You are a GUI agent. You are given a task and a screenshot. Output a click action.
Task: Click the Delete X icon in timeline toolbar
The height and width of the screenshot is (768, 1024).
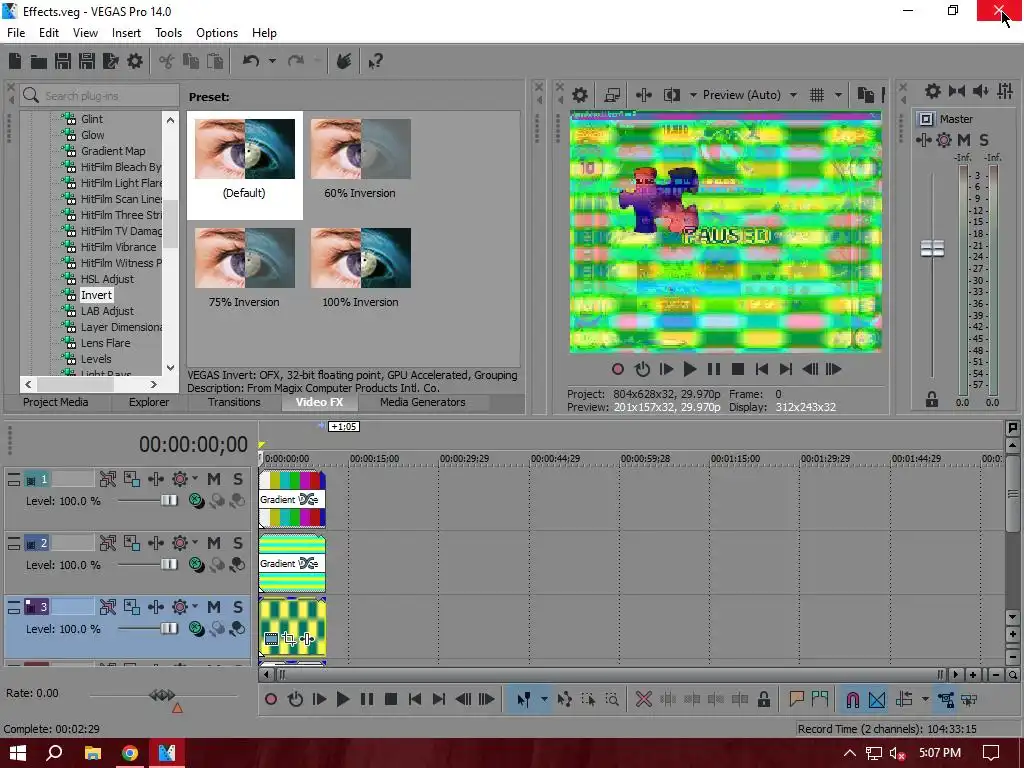[643, 699]
